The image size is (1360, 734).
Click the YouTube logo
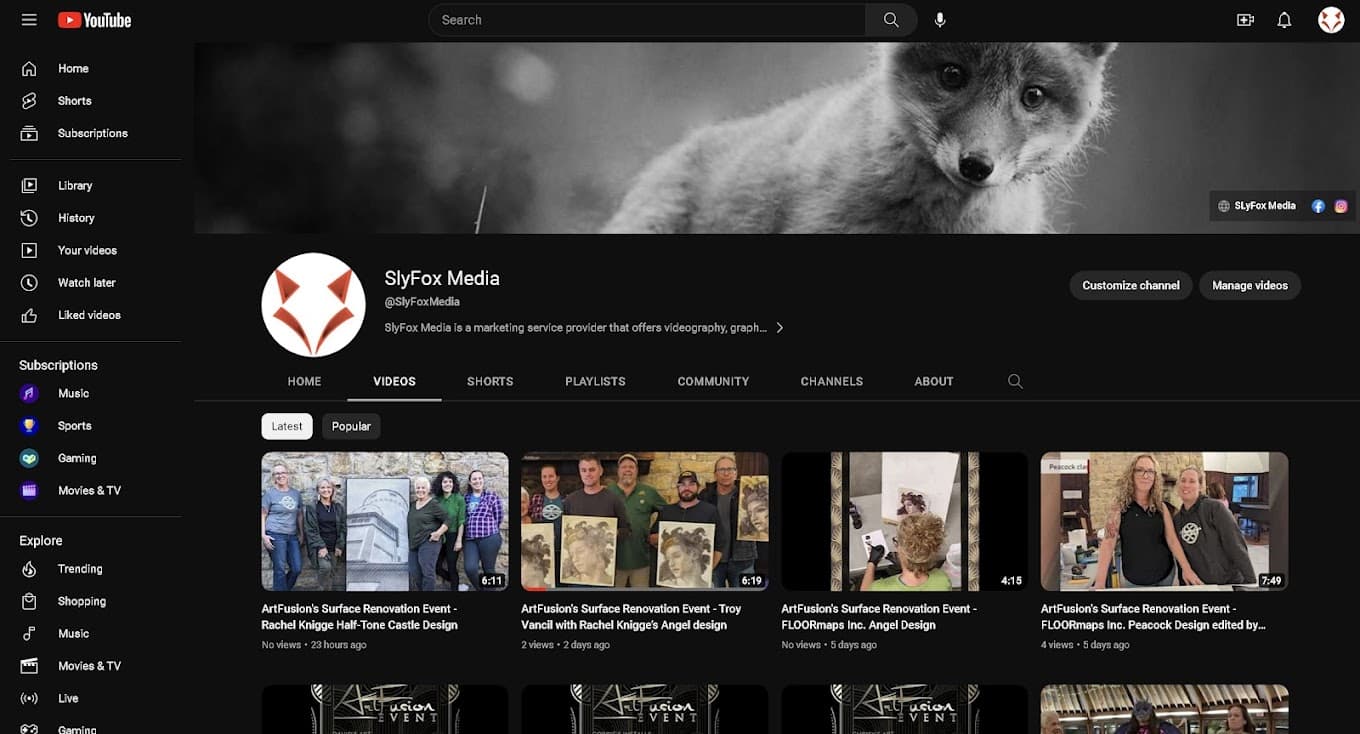coord(94,20)
